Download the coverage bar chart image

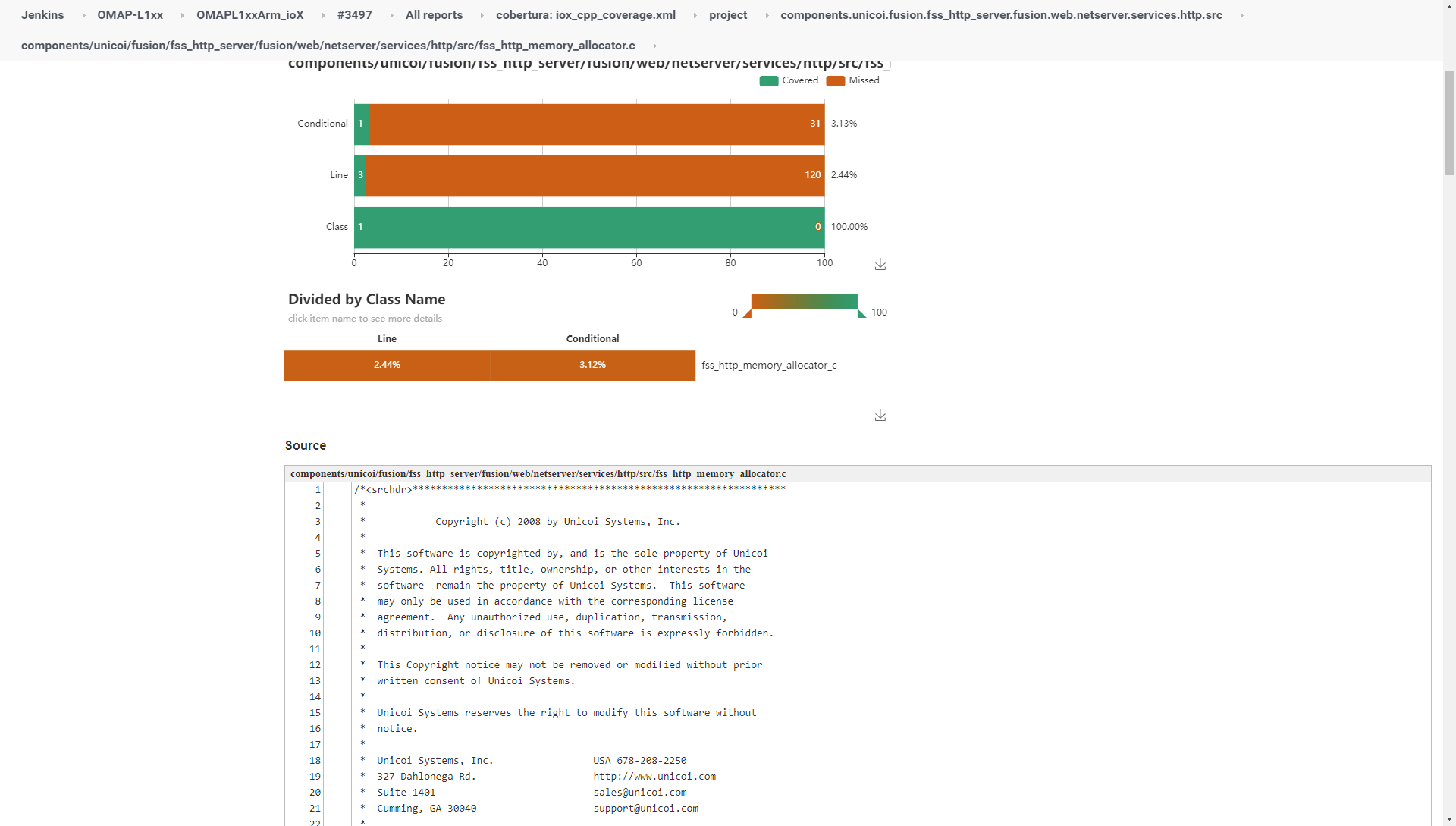click(x=880, y=264)
